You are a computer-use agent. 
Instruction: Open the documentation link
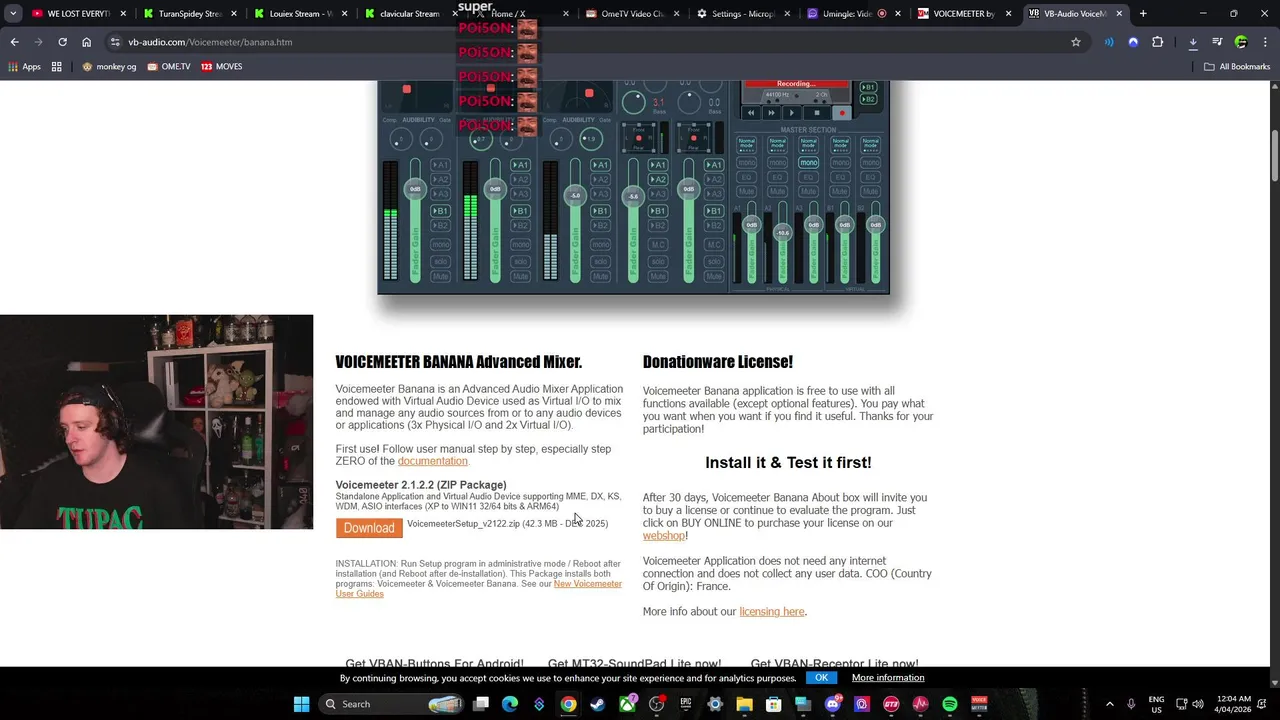point(433,461)
